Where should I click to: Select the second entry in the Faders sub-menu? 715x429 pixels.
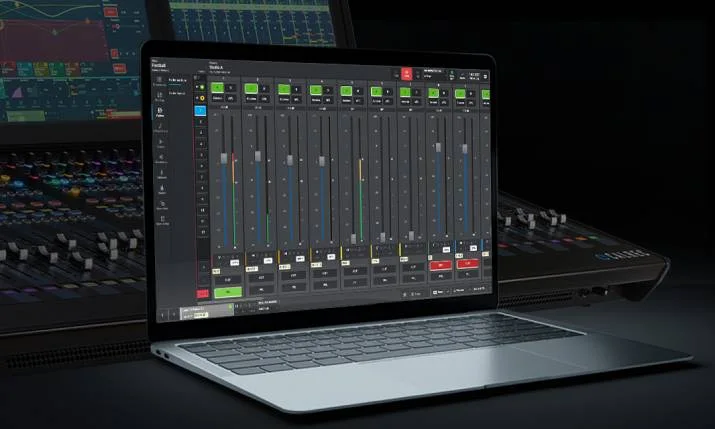(177, 93)
